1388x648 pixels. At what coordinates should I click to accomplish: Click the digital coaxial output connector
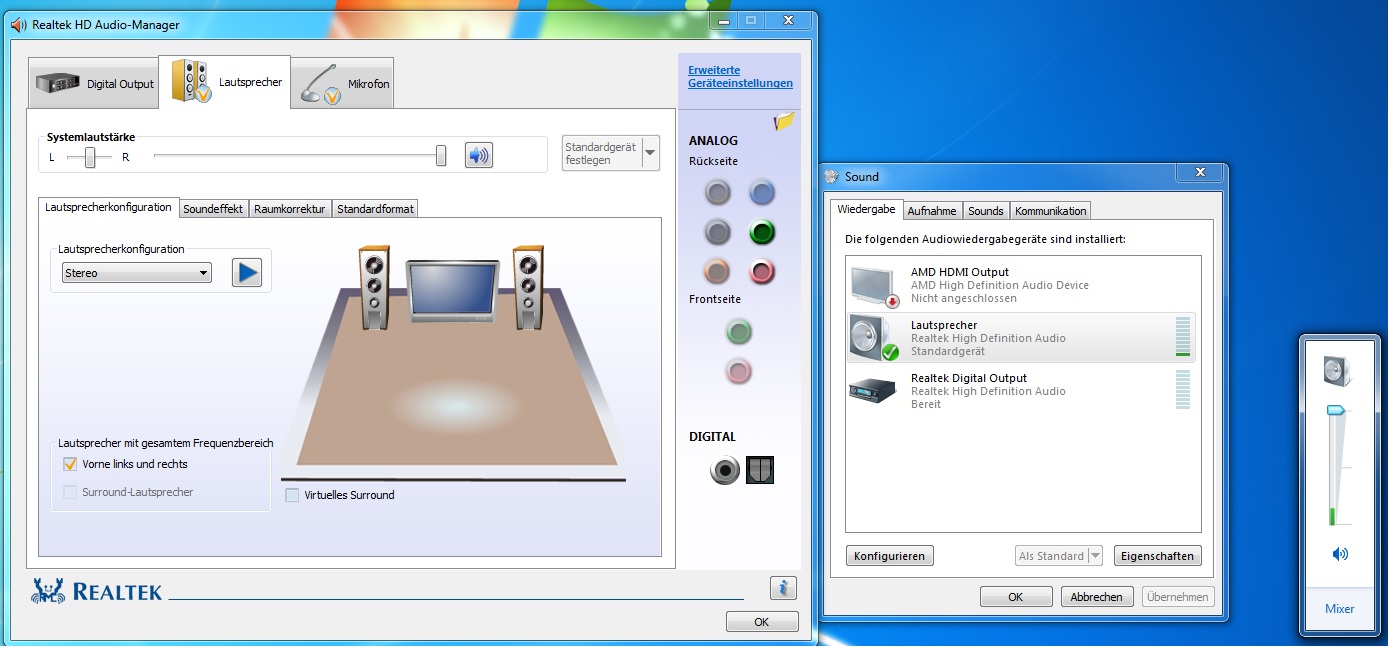coord(725,470)
